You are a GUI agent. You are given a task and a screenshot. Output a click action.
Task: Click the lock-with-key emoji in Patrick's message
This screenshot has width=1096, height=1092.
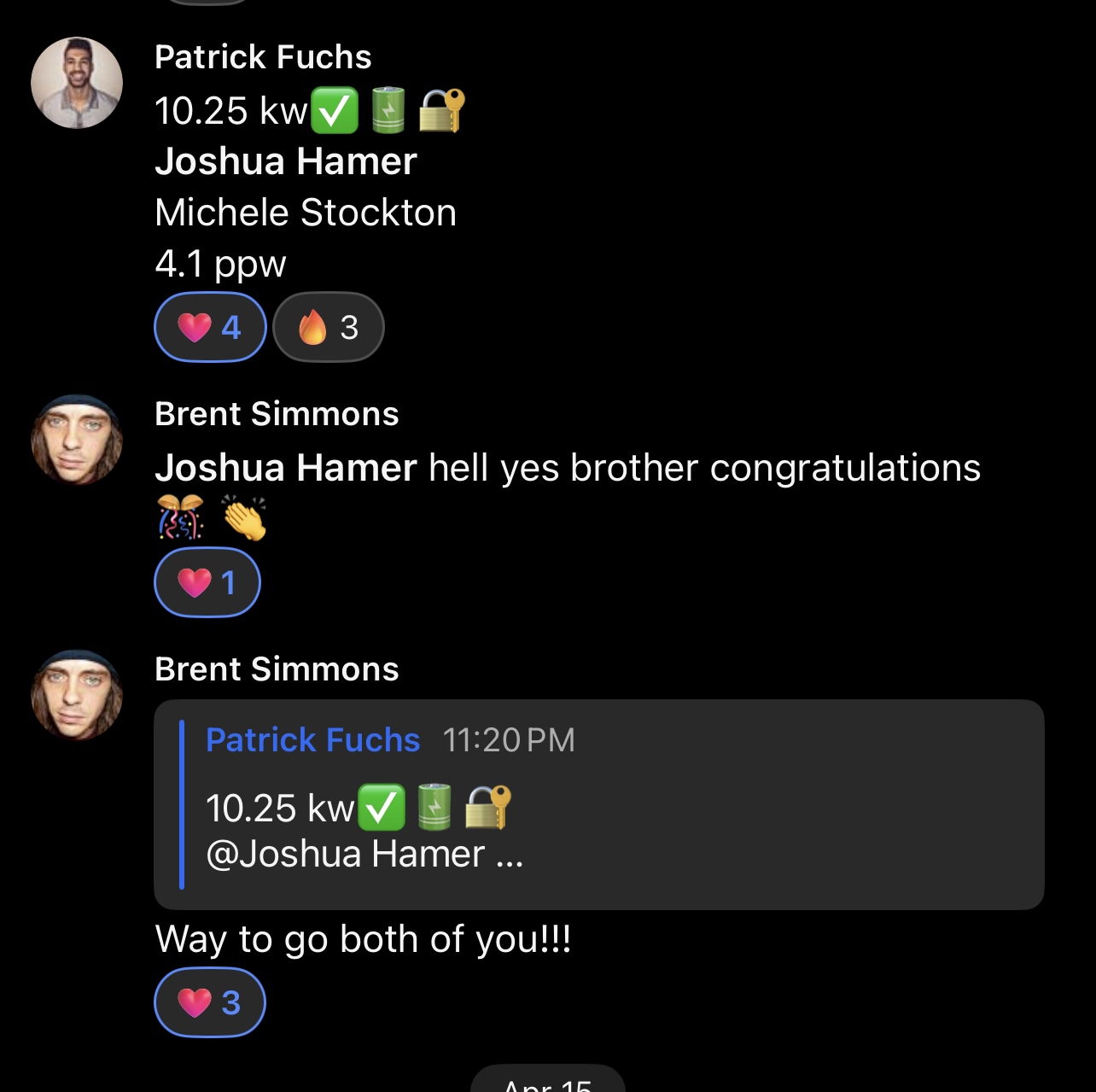(x=442, y=112)
